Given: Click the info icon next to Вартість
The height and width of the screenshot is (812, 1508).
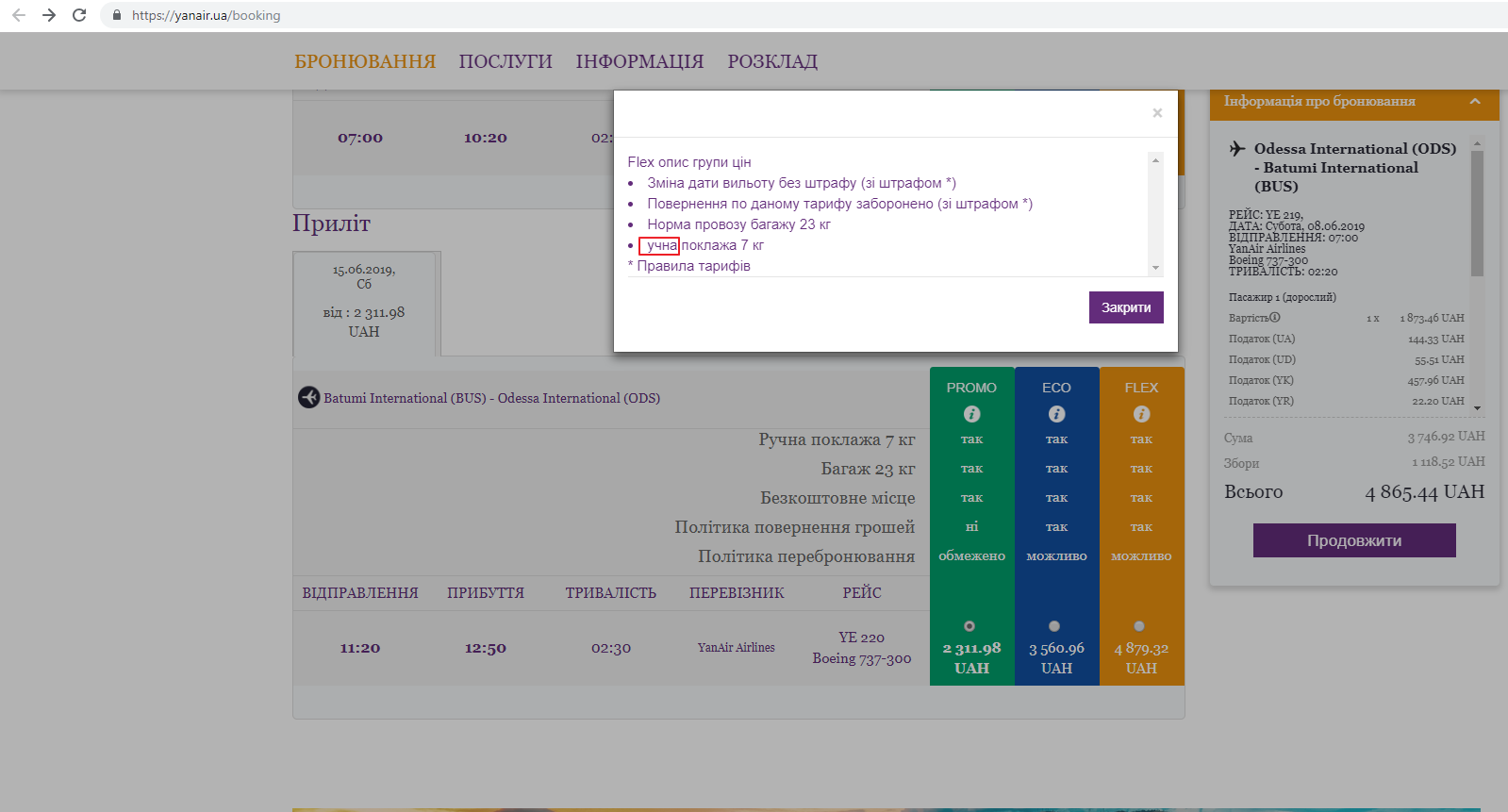Looking at the screenshot, I should click(x=1275, y=318).
